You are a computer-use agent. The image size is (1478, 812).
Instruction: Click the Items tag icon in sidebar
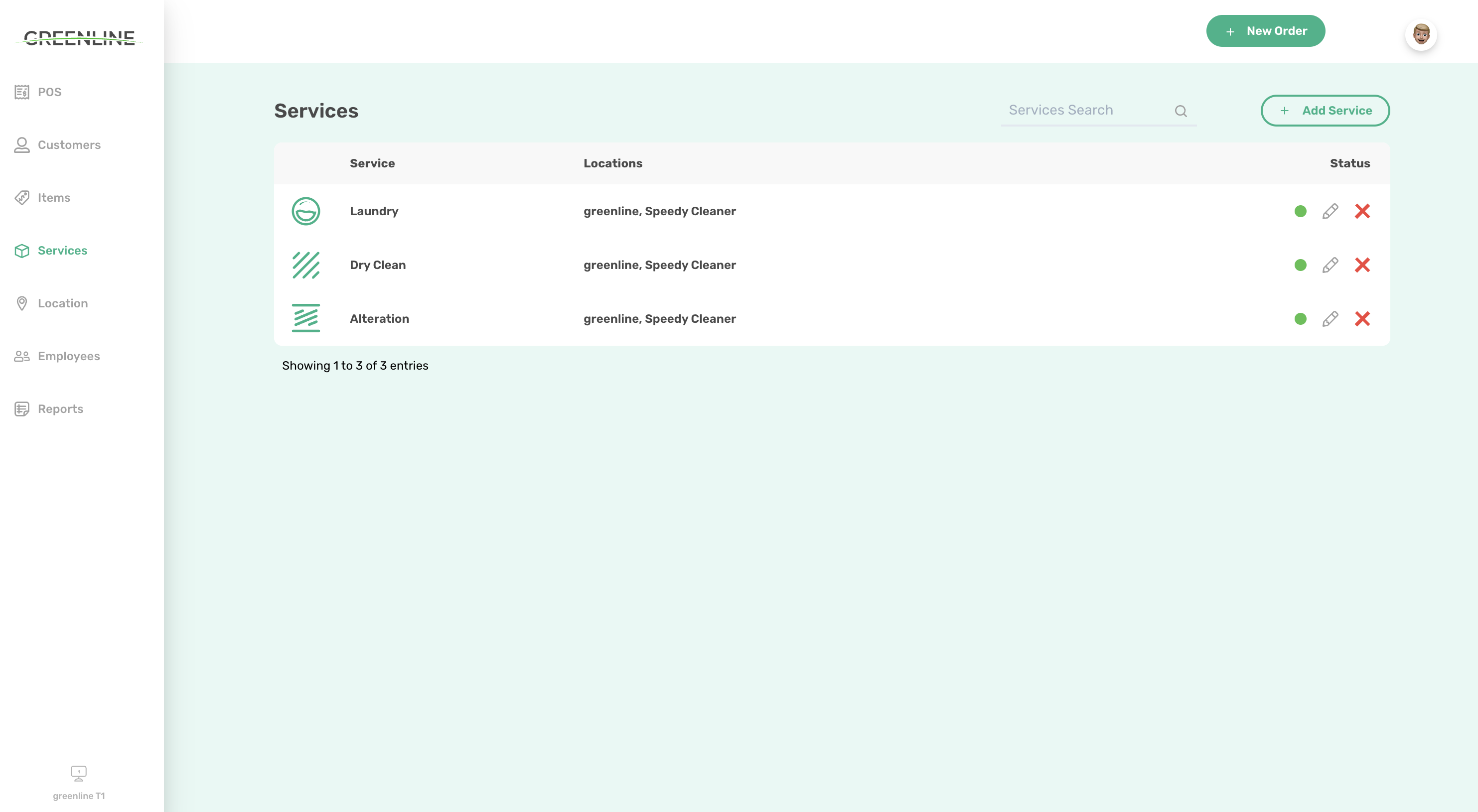22,197
